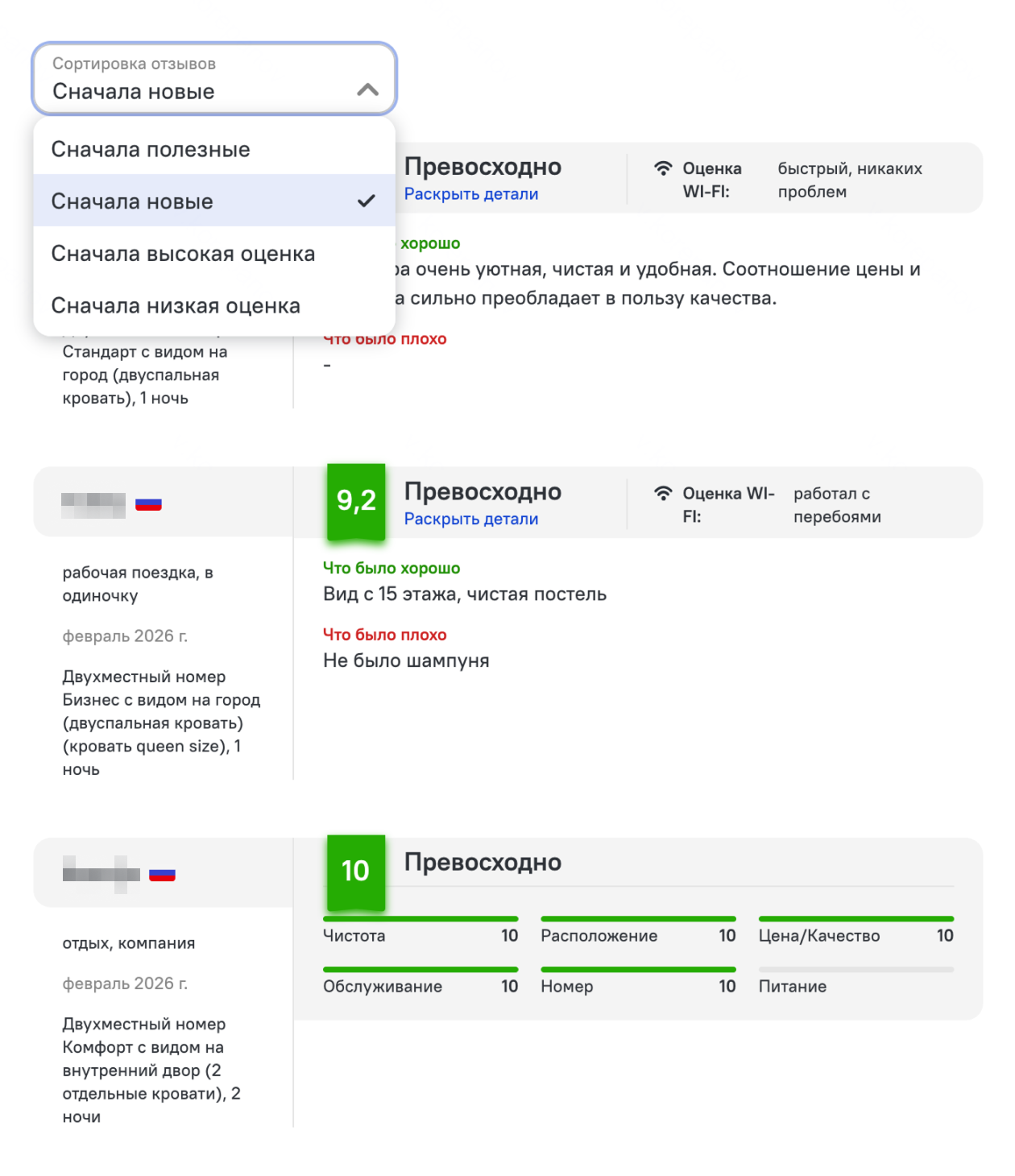Click the gray Питание rating bar
Image resolution: width=1015 pixels, height=1176 pixels.
point(855,969)
